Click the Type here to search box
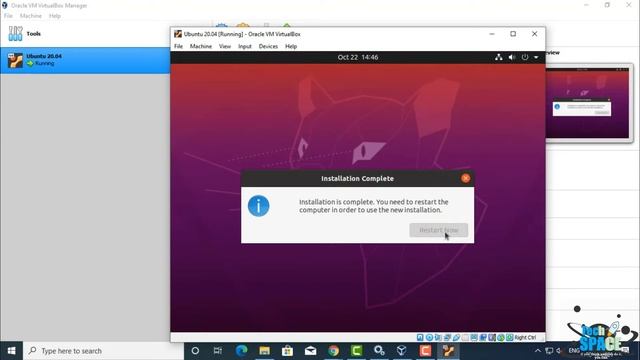 tap(104, 351)
